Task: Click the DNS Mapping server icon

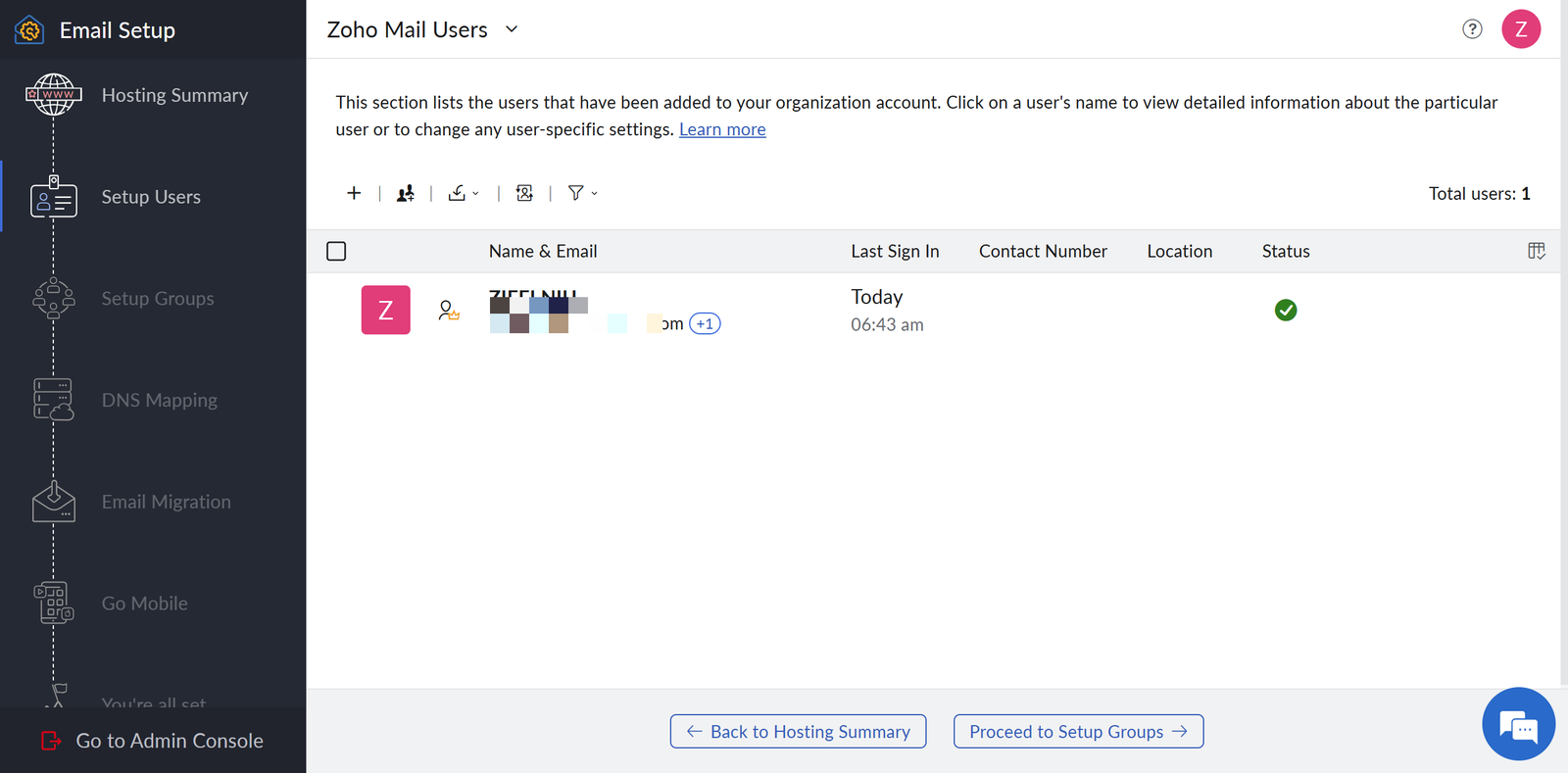Action: pyautogui.click(x=54, y=400)
